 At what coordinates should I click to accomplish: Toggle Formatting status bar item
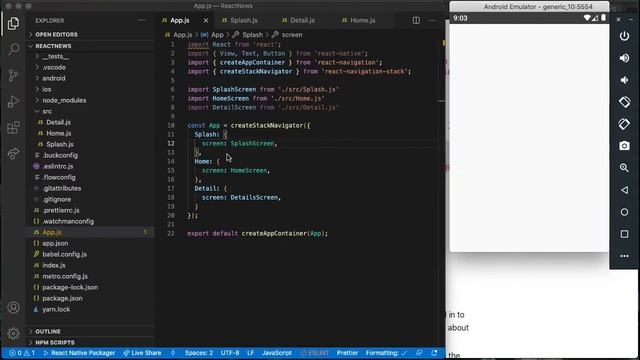[386, 353]
